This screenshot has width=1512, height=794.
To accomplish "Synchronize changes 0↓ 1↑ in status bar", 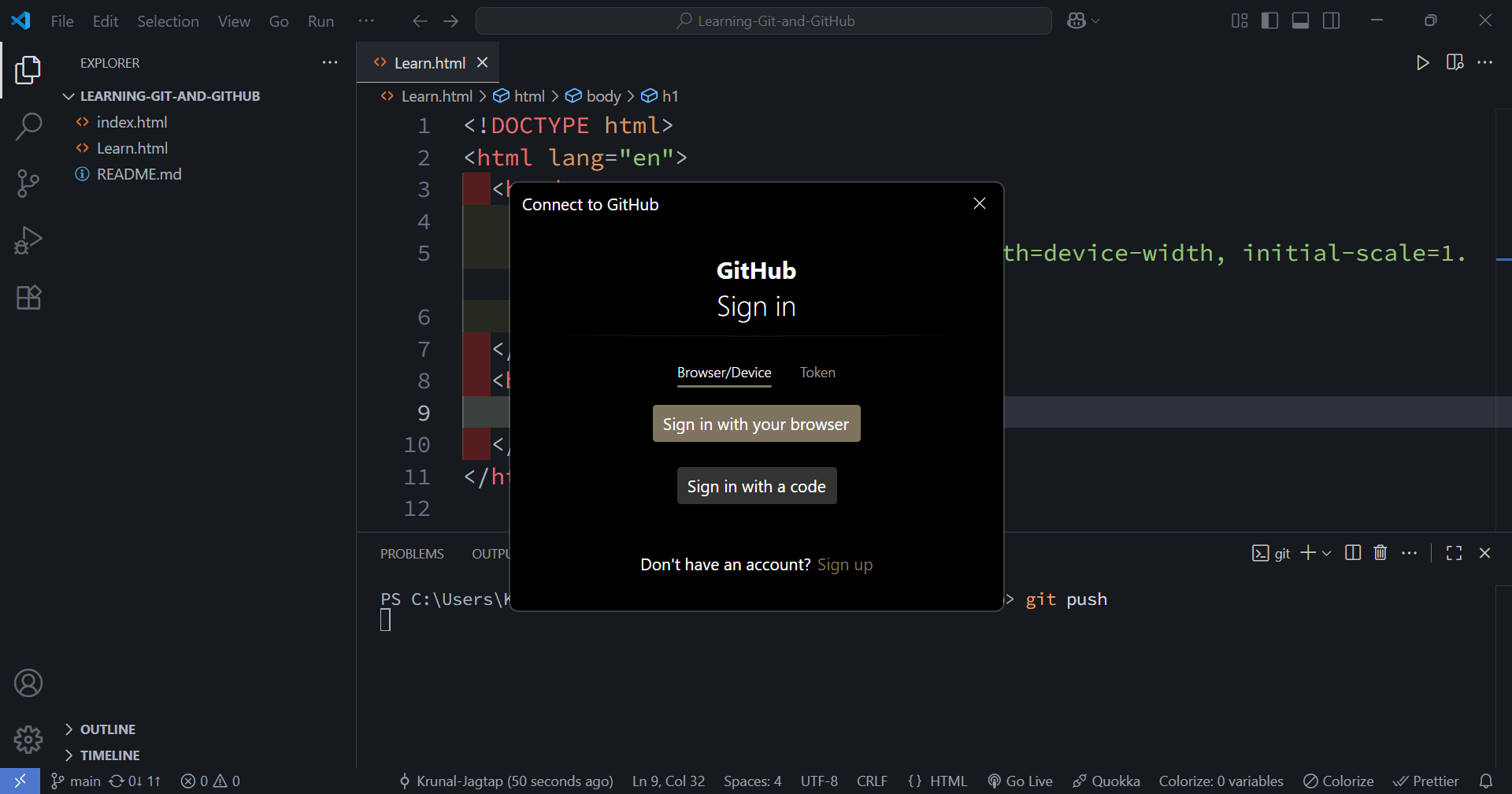I will [x=135, y=781].
